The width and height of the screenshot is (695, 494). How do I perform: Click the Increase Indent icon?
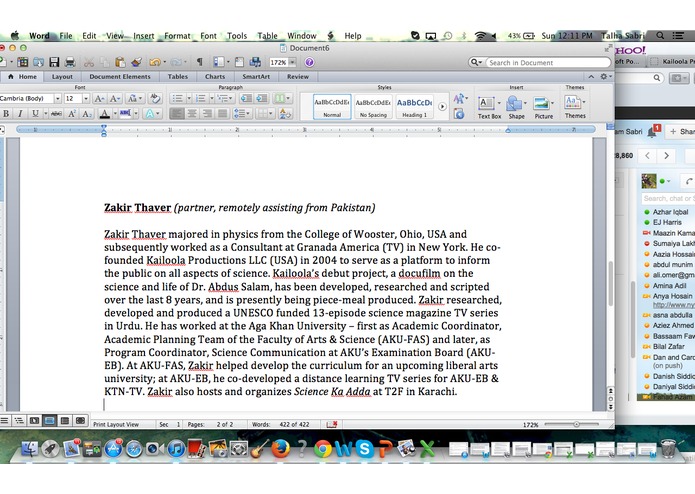(262, 98)
